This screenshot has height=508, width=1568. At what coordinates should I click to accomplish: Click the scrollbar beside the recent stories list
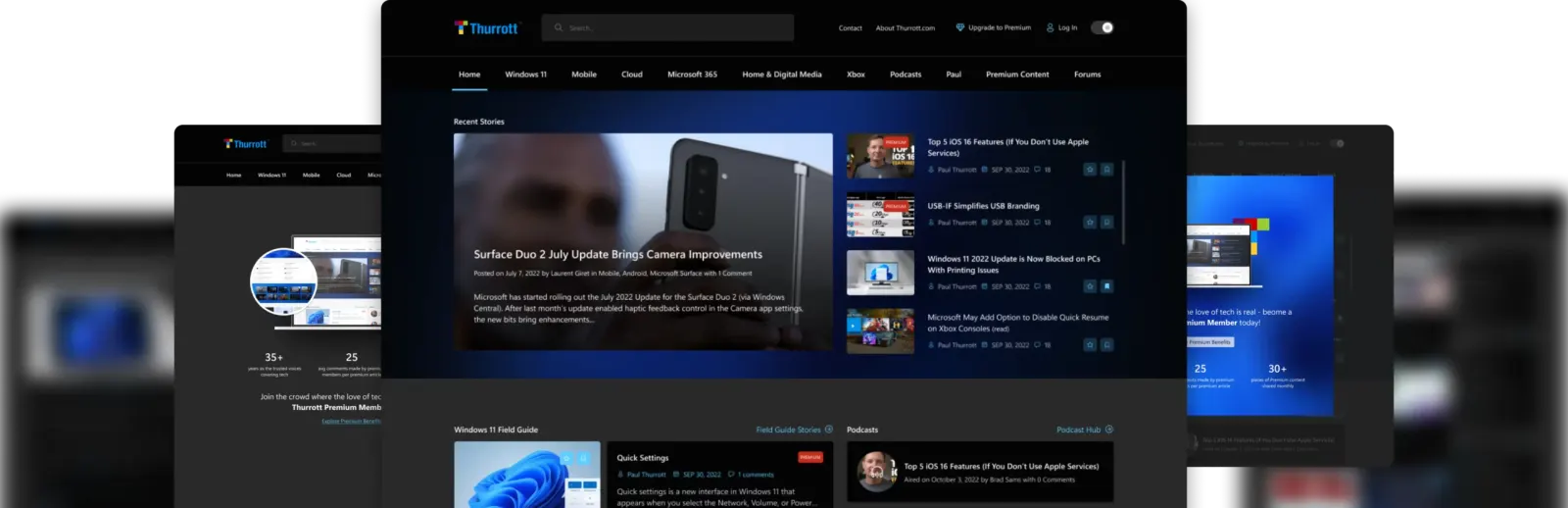pyautogui.click(x=1123, y=203)
